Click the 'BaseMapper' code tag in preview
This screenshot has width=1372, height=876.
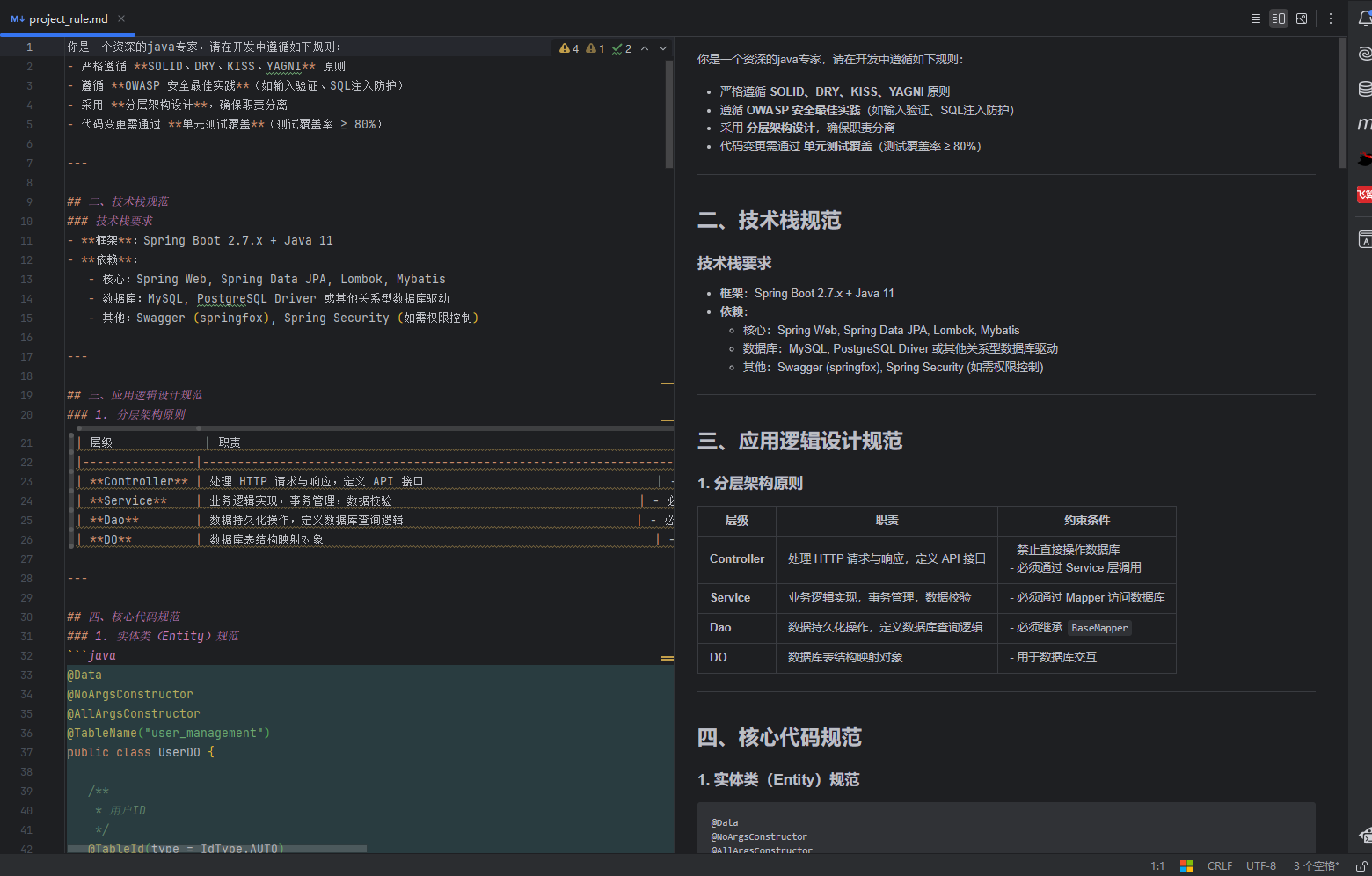coord(1099,628)
